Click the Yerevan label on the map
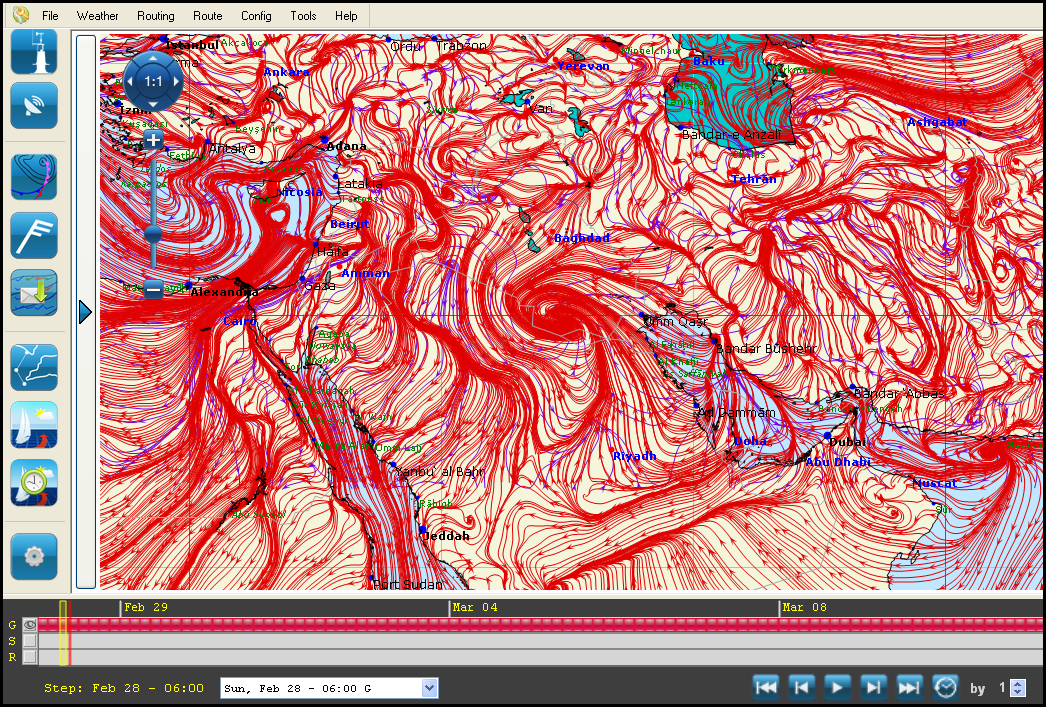The image size is (1046, 707). point(584,65)
